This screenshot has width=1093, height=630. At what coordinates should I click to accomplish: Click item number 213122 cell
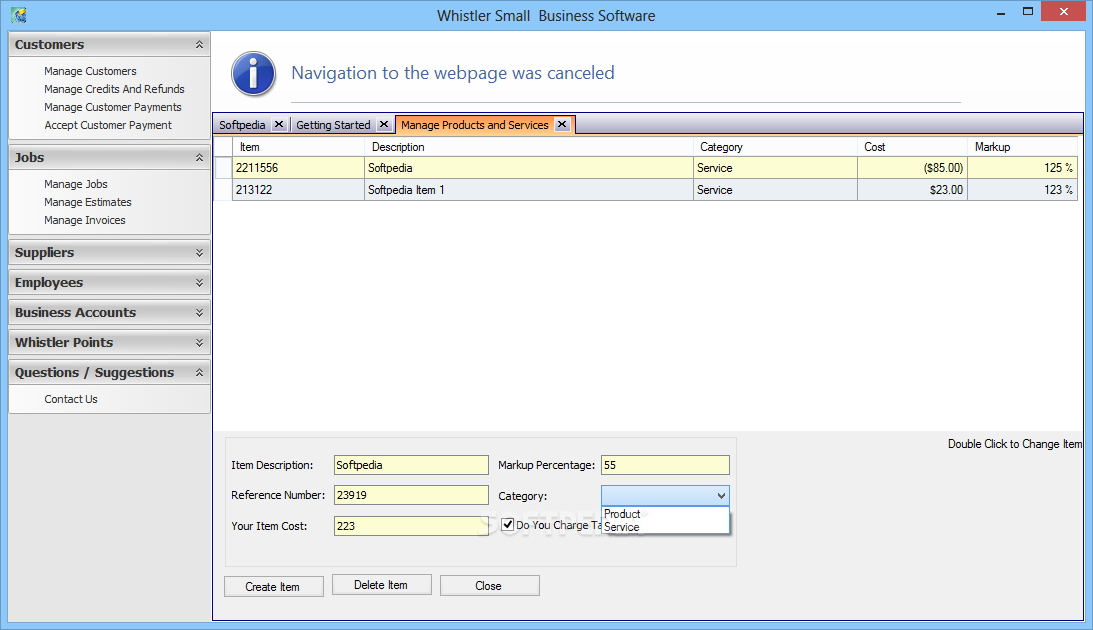coord(298,190)
